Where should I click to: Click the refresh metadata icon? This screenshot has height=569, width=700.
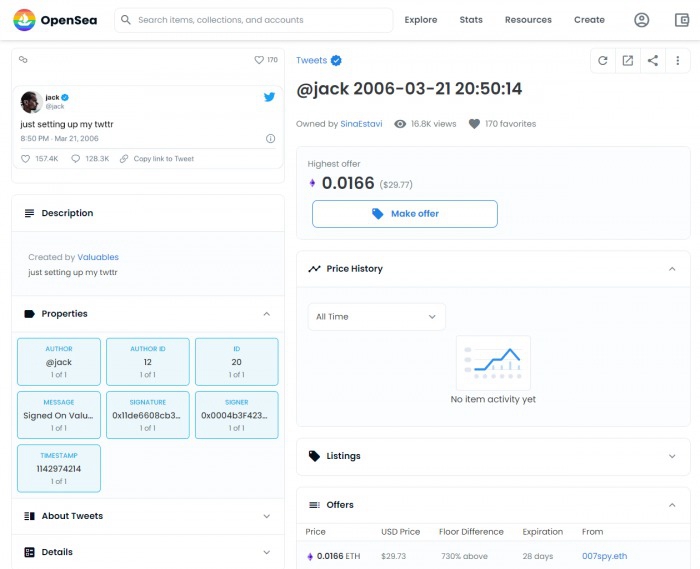click(x=603, y=61)
